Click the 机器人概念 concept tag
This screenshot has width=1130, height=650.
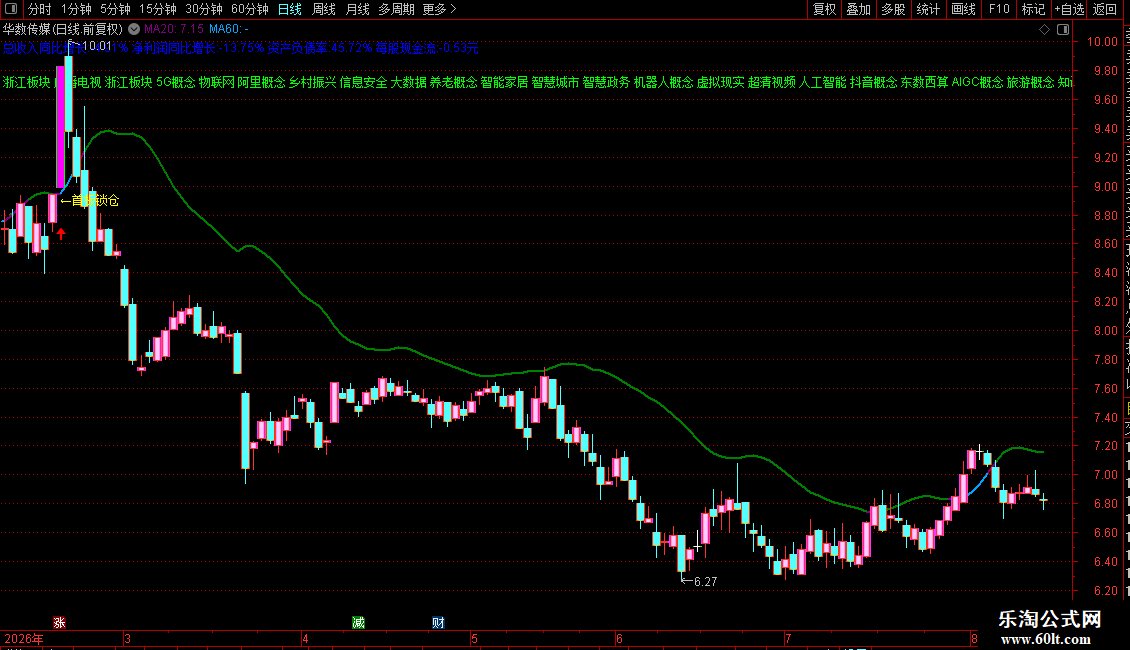[x=663, y=82]
